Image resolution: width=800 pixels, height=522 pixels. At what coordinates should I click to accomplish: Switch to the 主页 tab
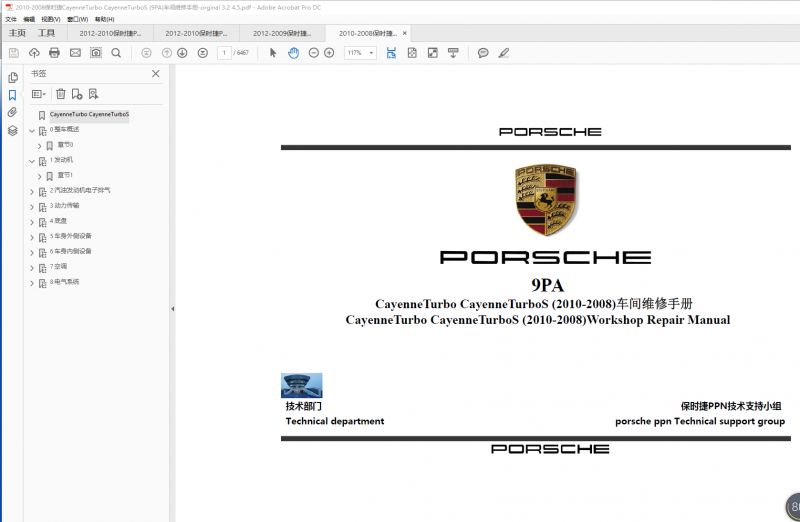[x=17, y=33]
